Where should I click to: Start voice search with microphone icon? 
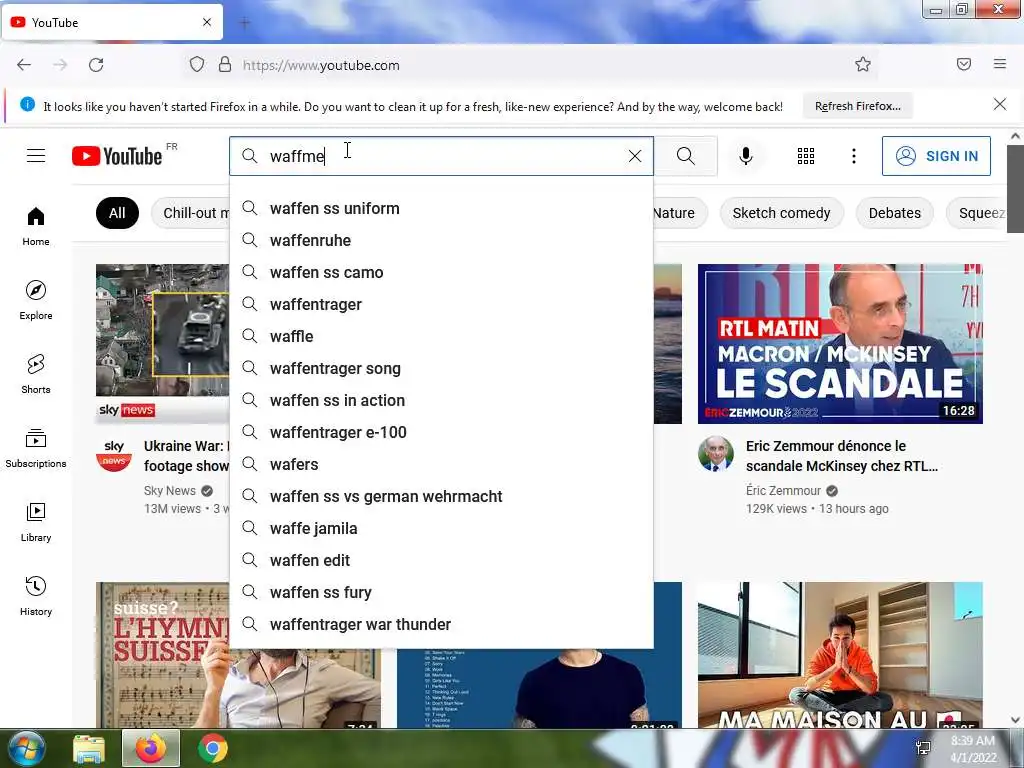[x=746, y=156]
